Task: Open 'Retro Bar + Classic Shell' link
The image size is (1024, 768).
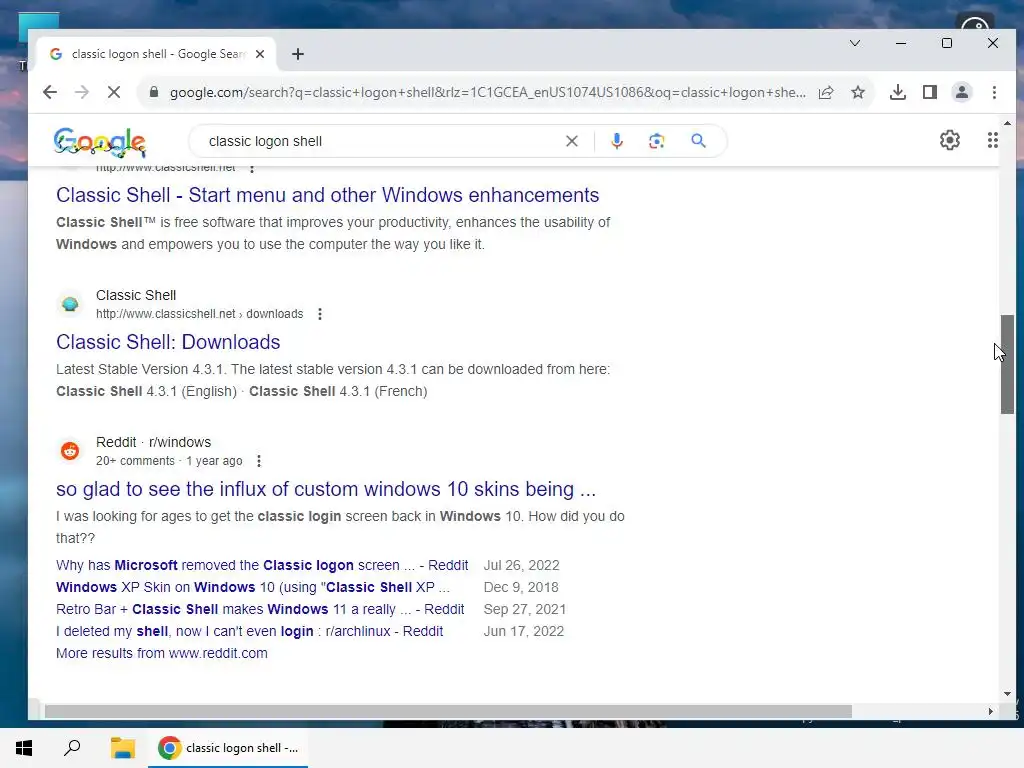Action: point(260,609)
